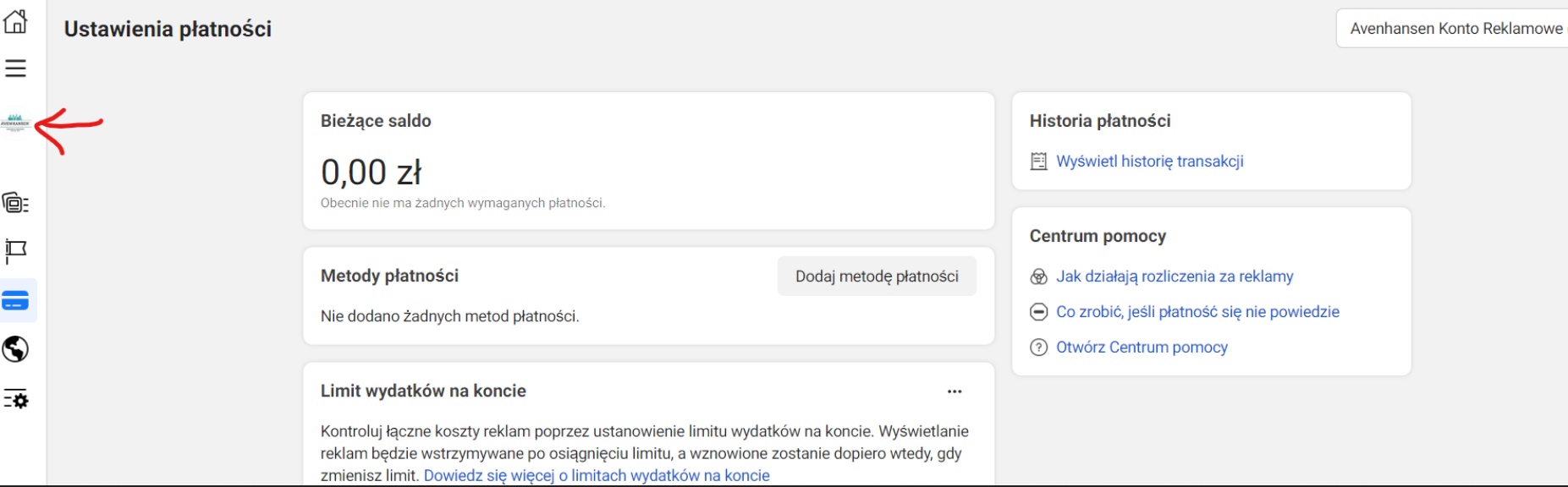
Task: Select the flag icon in sidebar
Action: click(x=15, y=251)
